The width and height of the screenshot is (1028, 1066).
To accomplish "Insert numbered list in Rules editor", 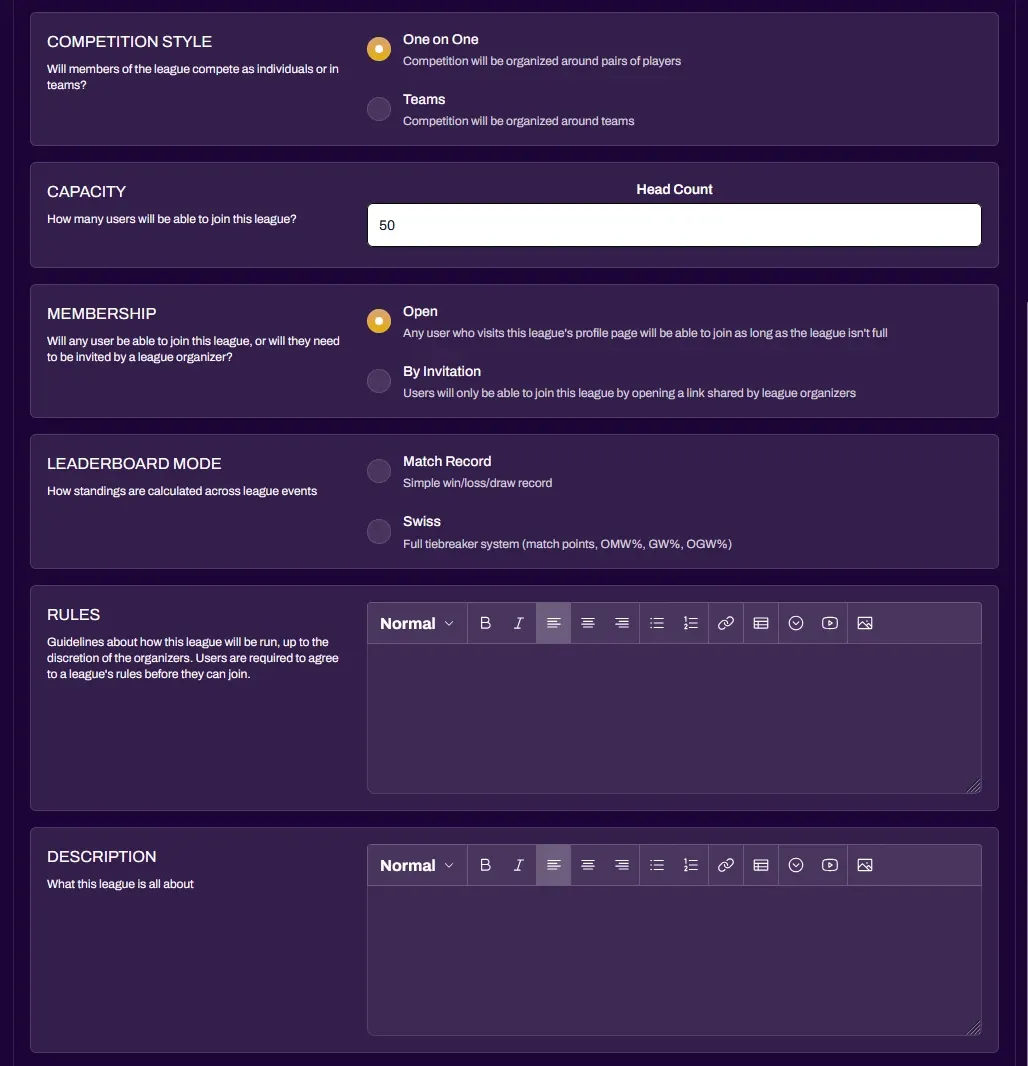I will (x=691, y=623).
